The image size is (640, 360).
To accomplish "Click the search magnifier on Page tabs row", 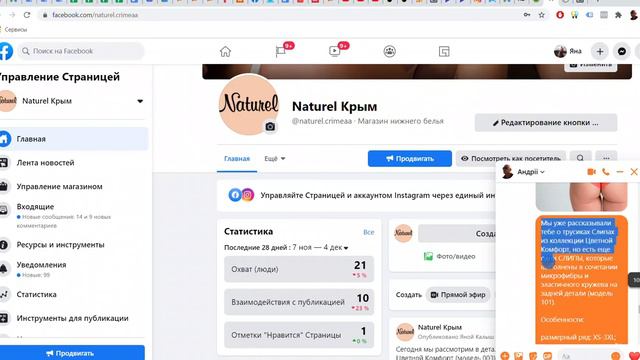I will point(580,158).
